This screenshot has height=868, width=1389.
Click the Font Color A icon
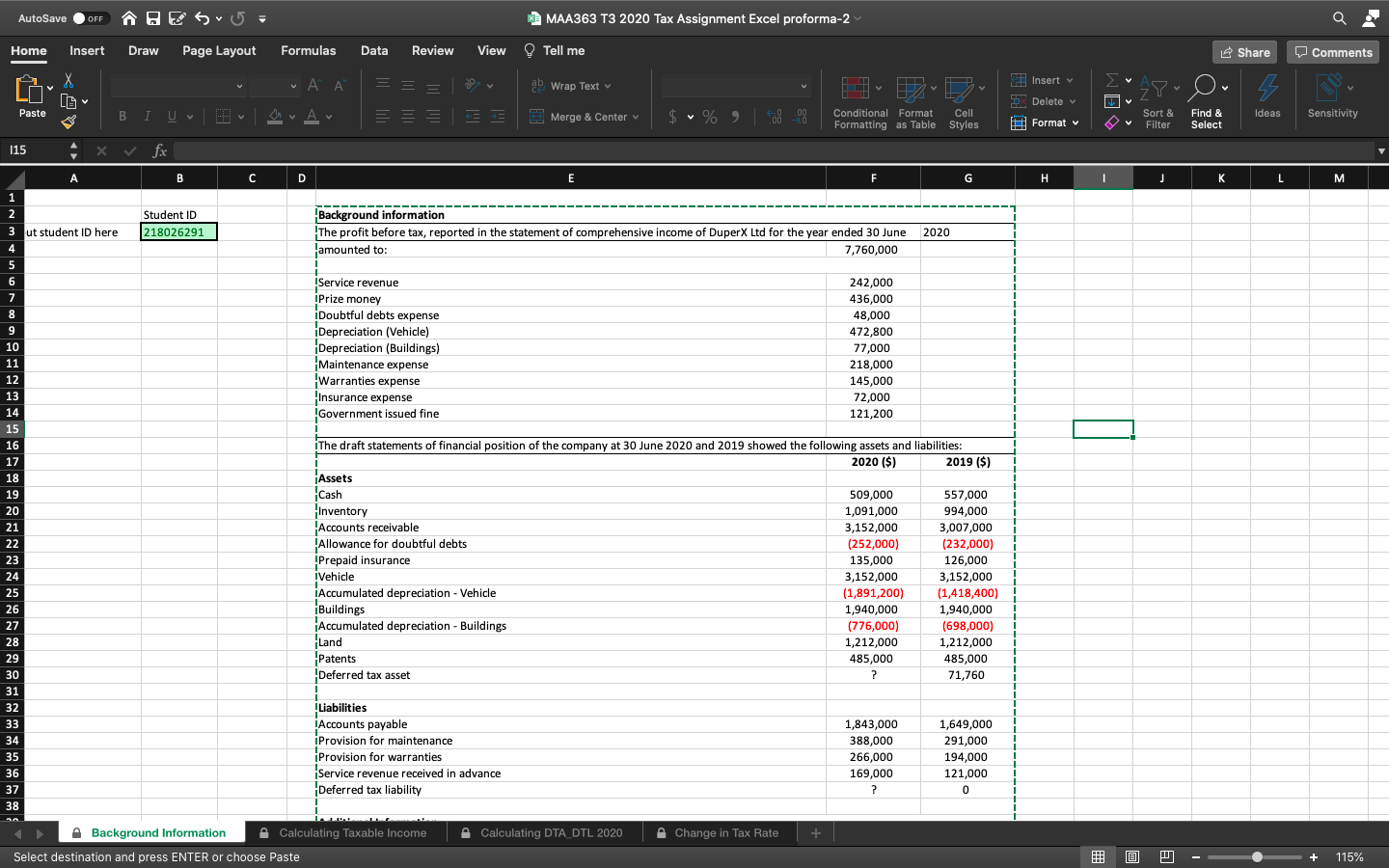312,117
